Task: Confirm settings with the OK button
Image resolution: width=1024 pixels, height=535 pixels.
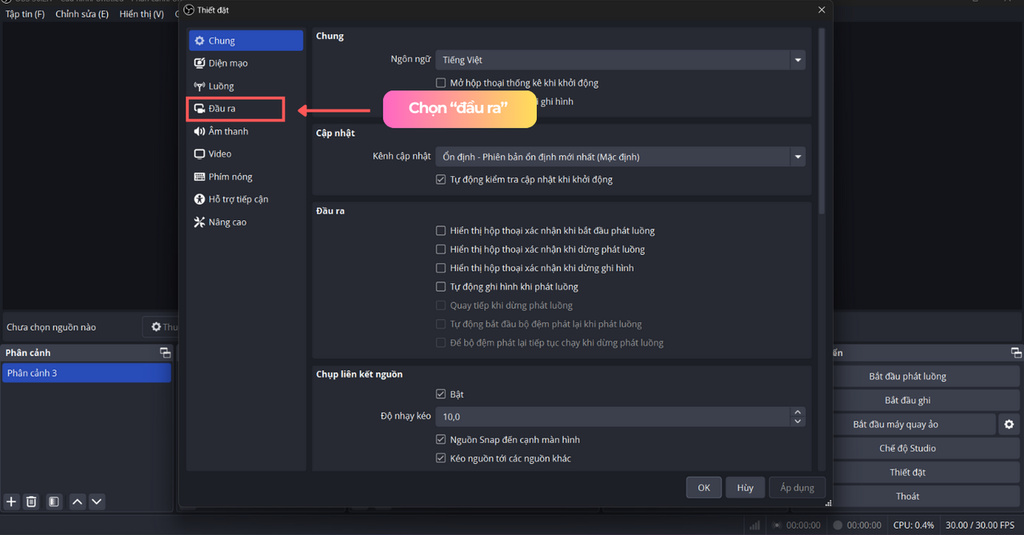Action: (x=703, y=487)
